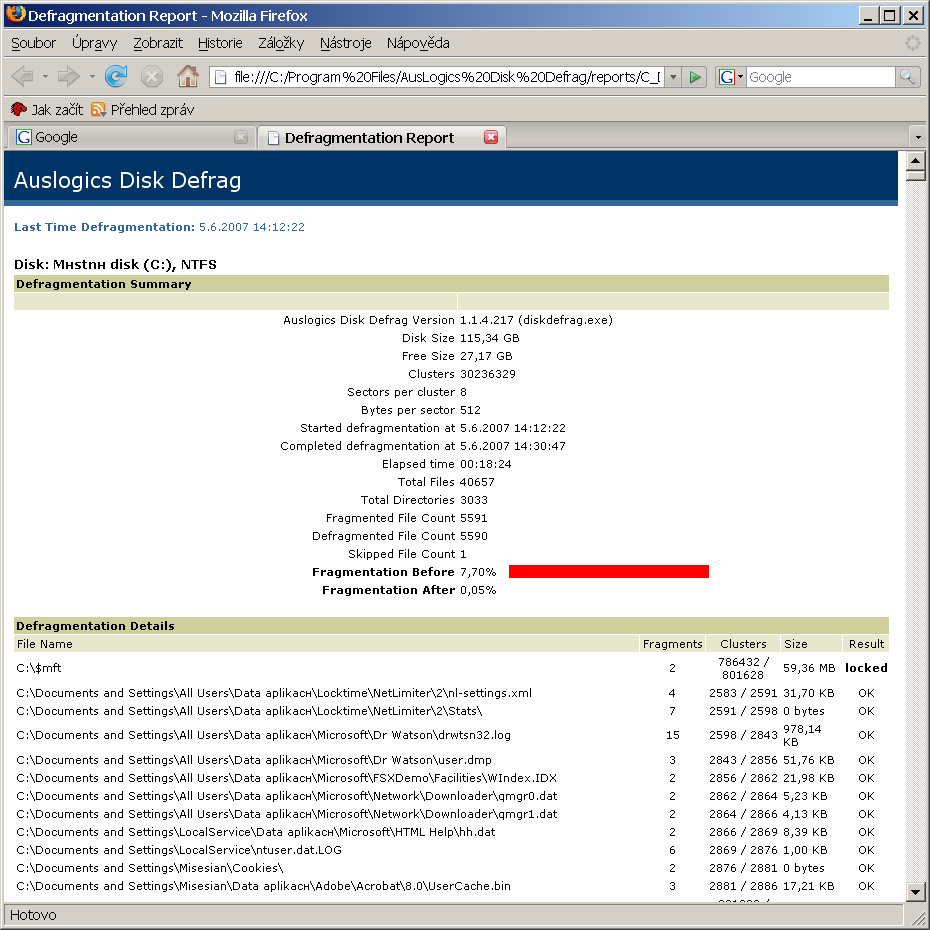Open the forward history dropdown arrow
Image resolution: width=930 pixels, height=930 pixels.
point(92,77)
